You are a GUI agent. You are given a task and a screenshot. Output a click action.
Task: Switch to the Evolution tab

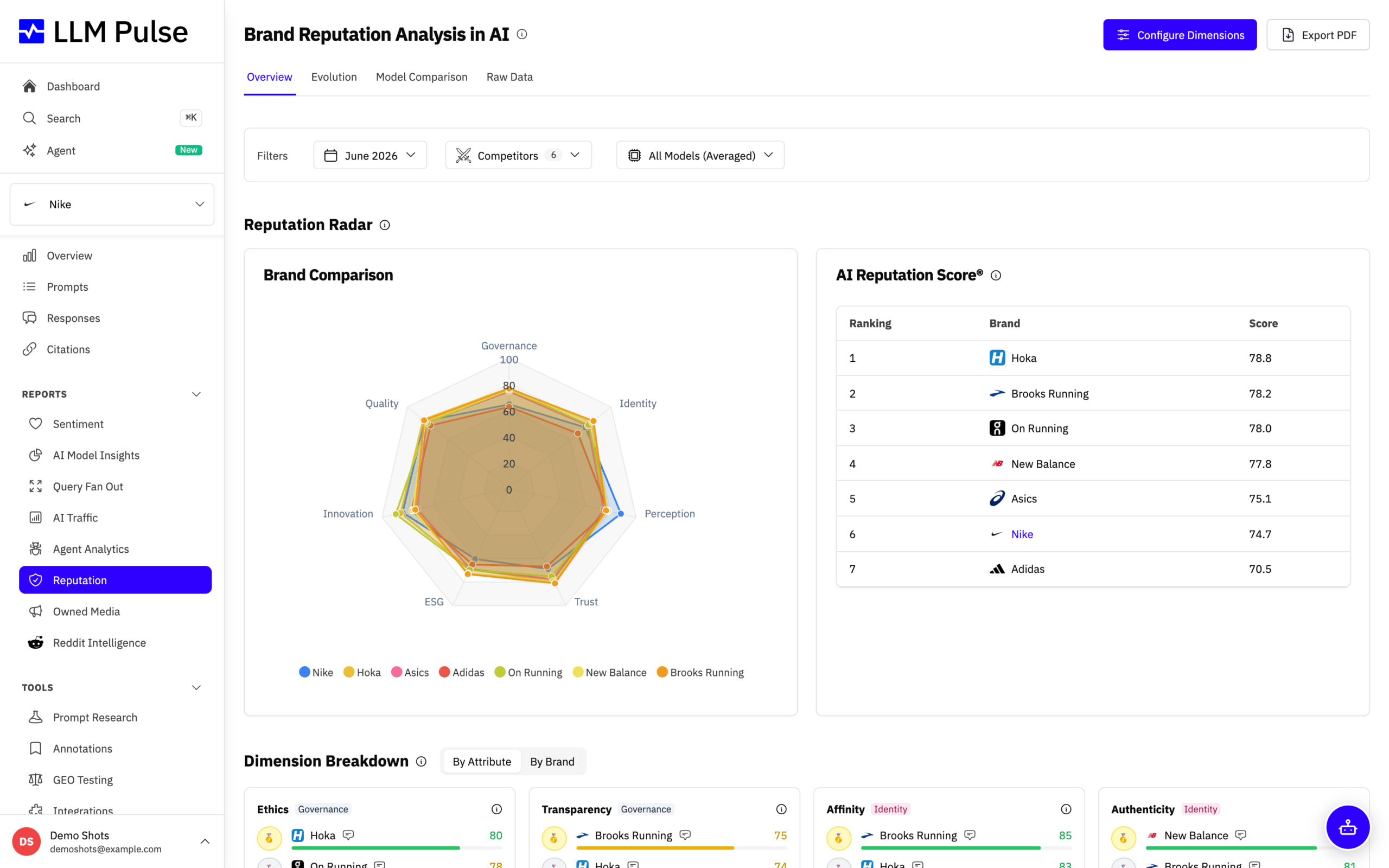(334, 77)
